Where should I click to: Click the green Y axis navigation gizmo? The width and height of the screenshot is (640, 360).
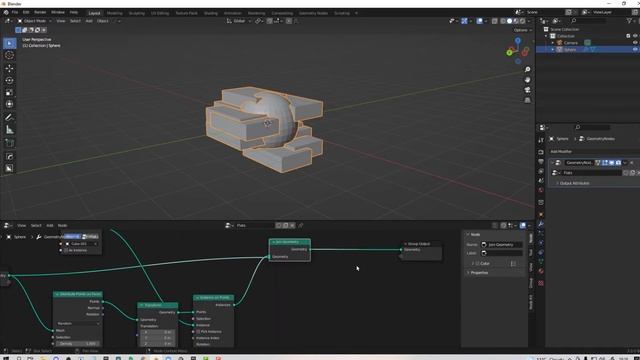[x=509, y=52]
